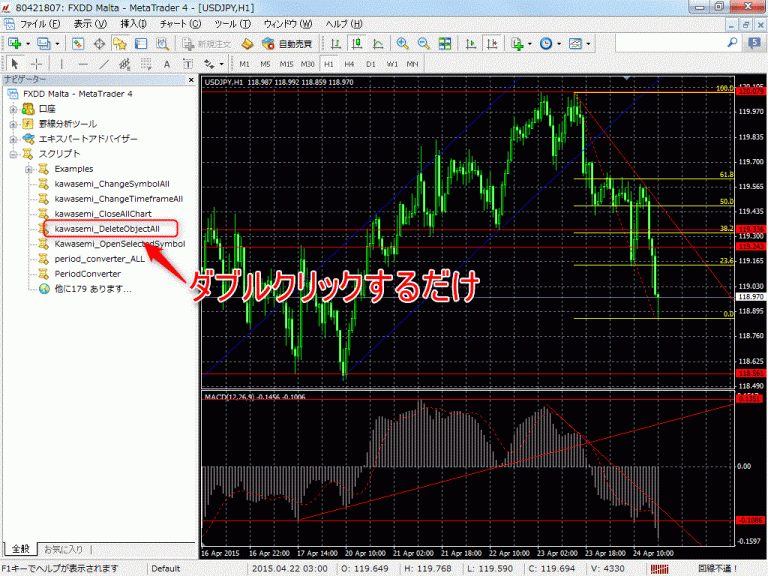Viewport: 768px width, 576px height.
Task: Switch to M5 timeframe
Action: pos(265,64)
